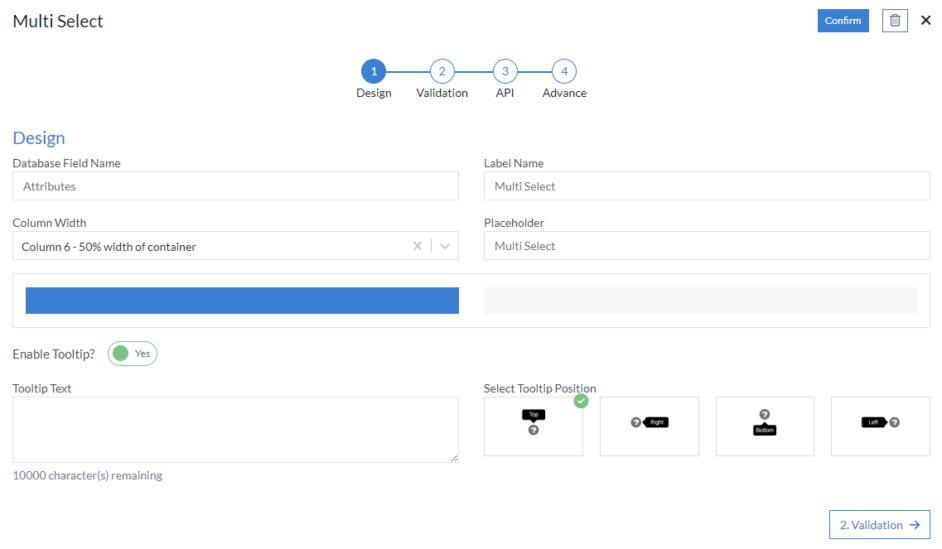The height and width of the screenshot is (549, 942).
Task: Expand the Column Width dropdown arrow
Action: [x=445, y=246]
